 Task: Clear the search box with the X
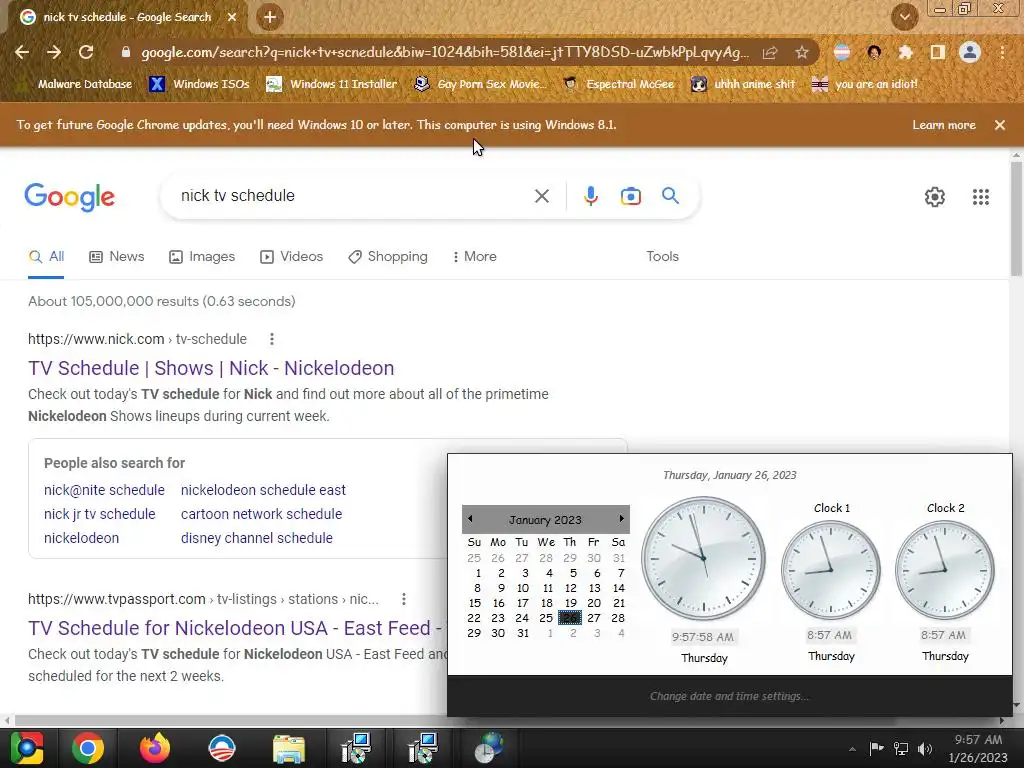click(541, 196)
